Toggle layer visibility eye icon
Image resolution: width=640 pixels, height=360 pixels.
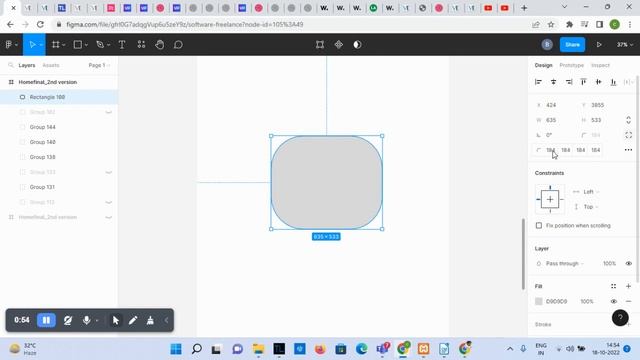[629, 264]
